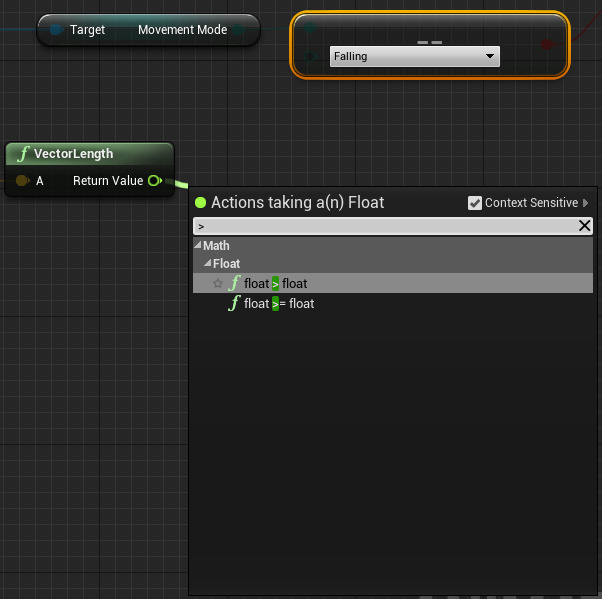
Task: Click the A vector input pin on VectorLength
Action: [21, 181]
